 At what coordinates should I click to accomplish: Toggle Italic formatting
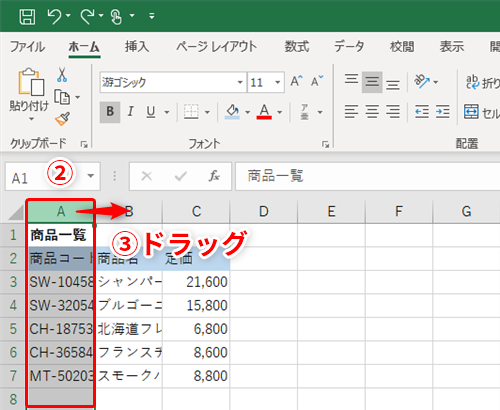pos(131,112)
